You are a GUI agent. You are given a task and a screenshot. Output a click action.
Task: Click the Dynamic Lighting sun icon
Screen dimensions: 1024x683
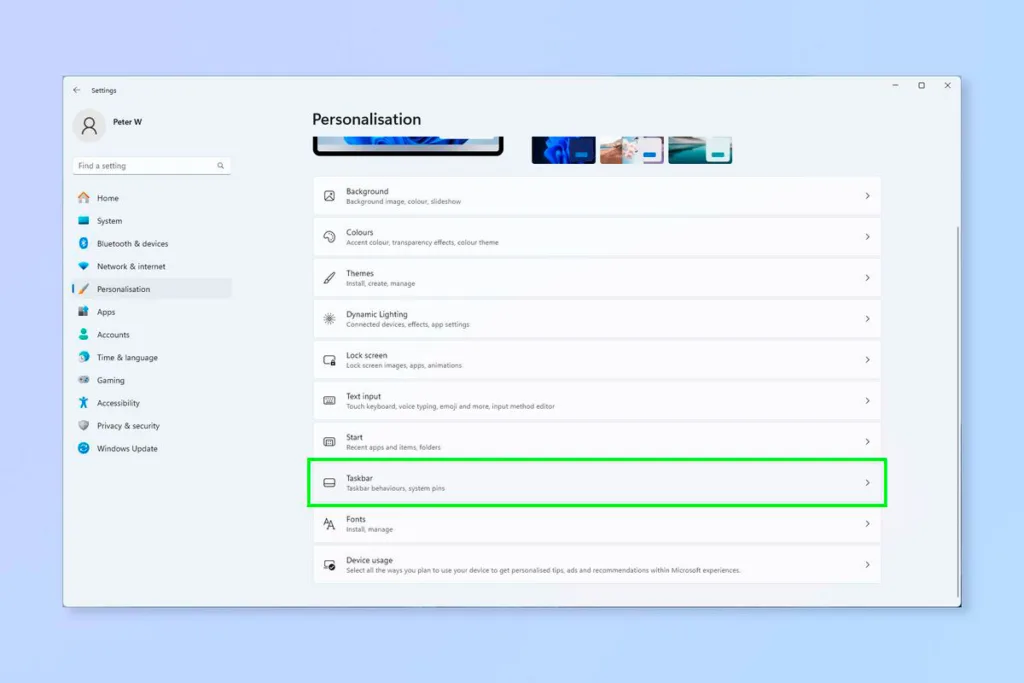coord(329,319)
